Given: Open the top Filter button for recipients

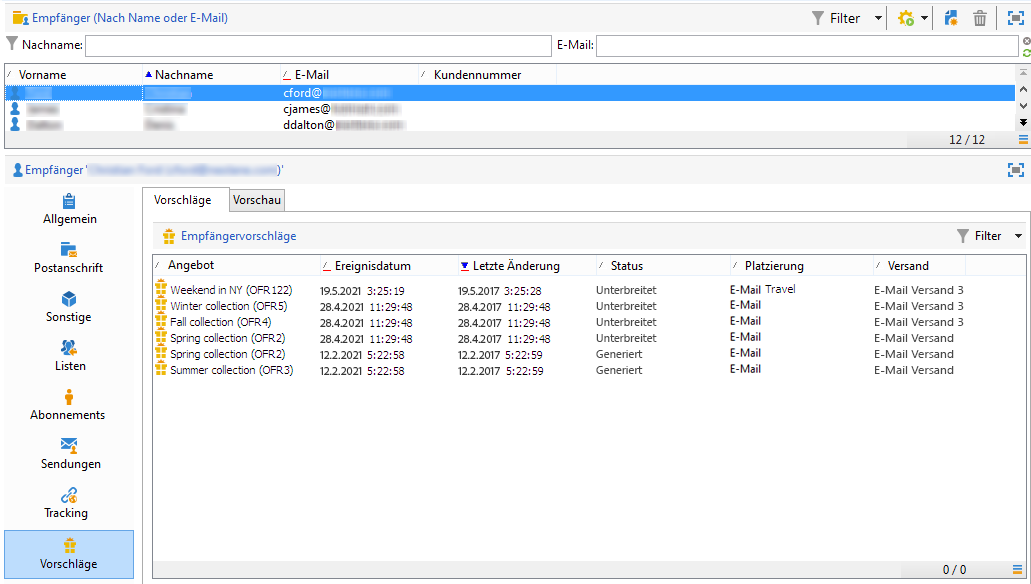Looking at the screenshot, I should pos(836,18).
